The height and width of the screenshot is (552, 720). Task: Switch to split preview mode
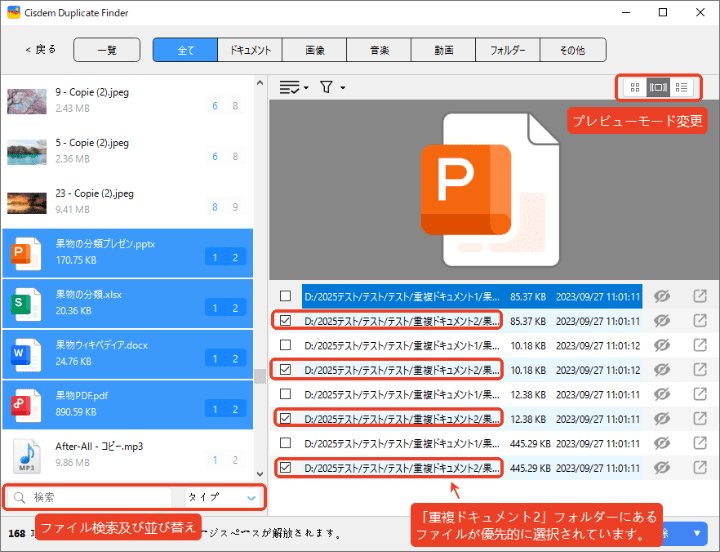click(658, 88)
